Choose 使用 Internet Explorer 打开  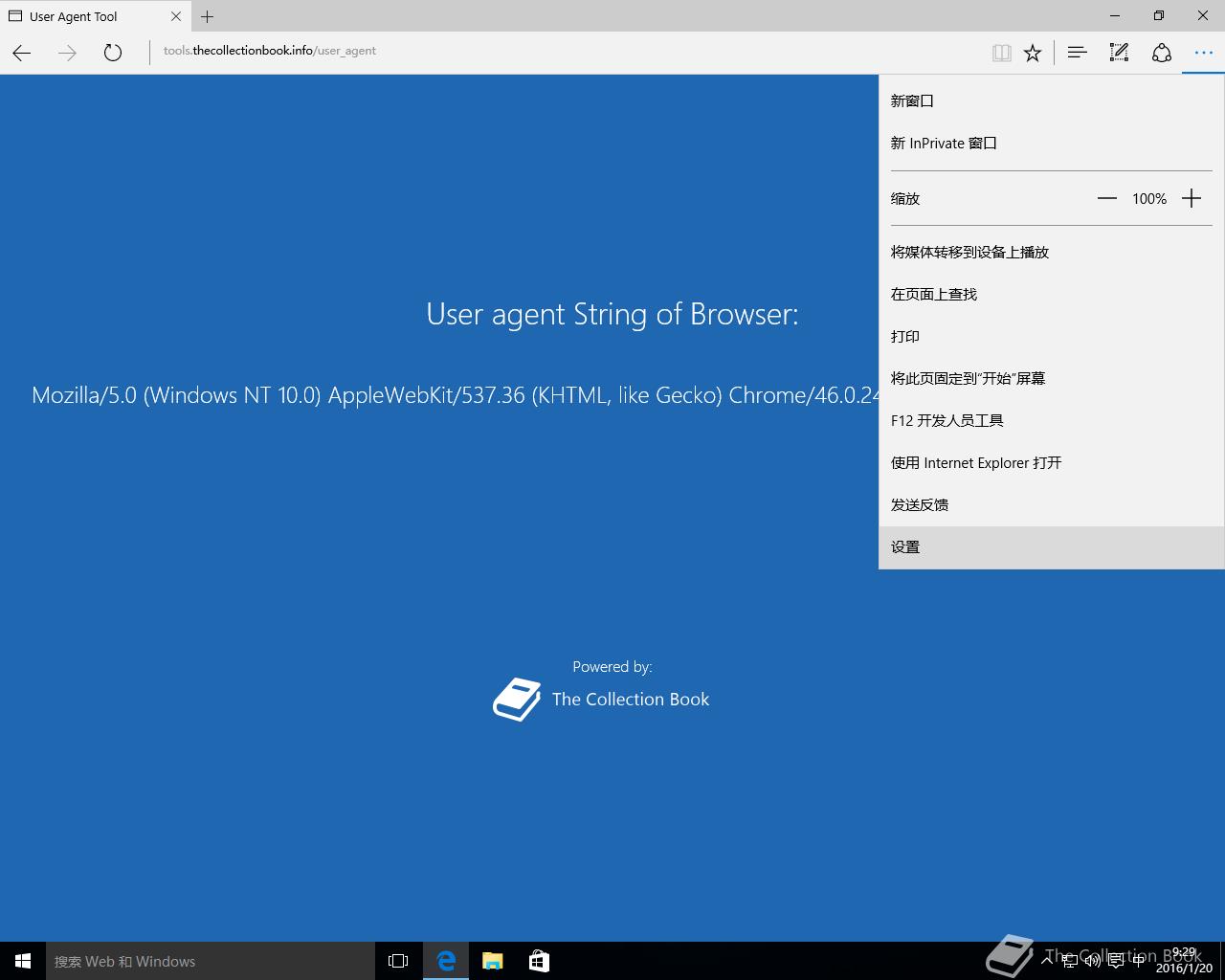[x=1052, y=462]
